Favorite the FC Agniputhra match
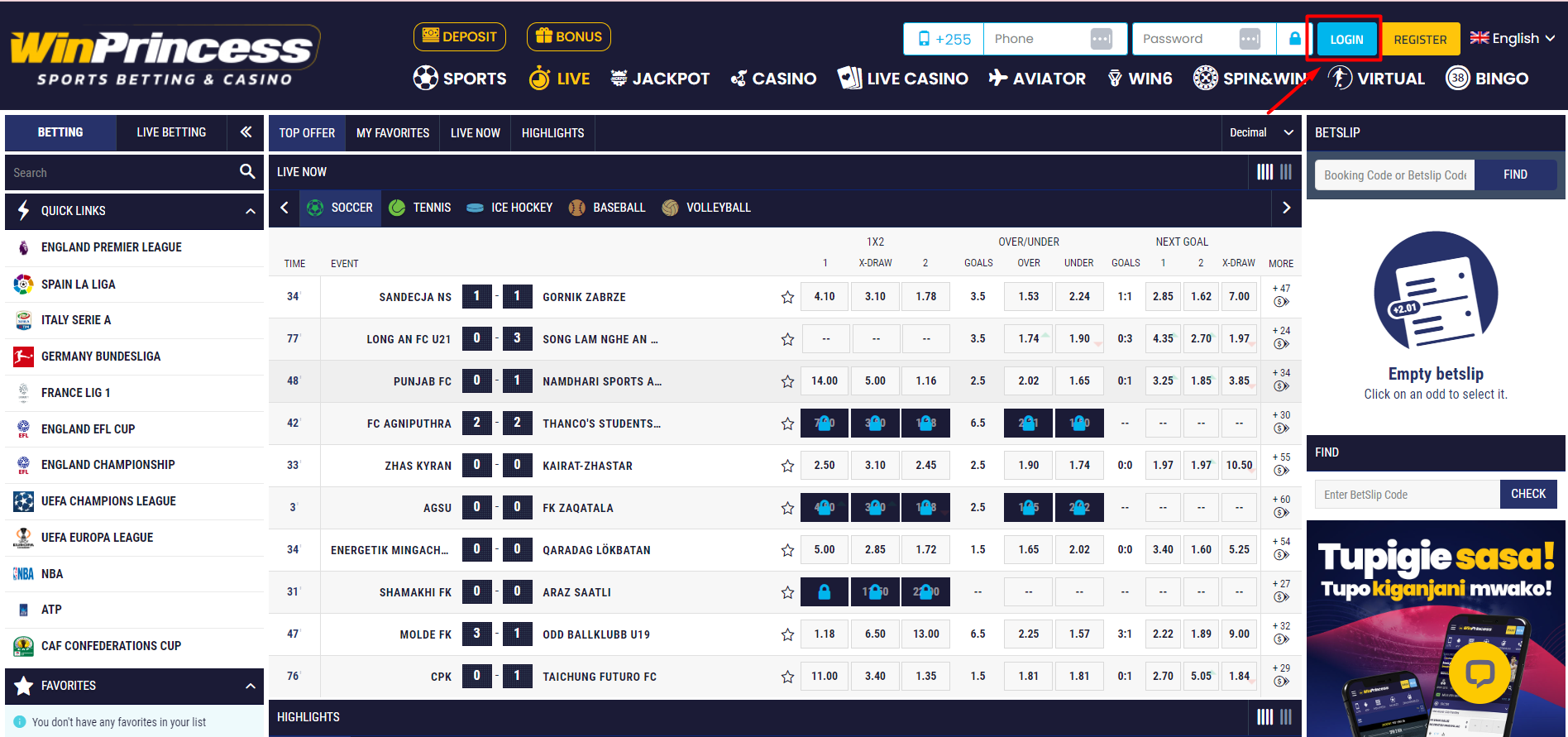Screen dimensions: 1568x737 click(x=787, y=424)
